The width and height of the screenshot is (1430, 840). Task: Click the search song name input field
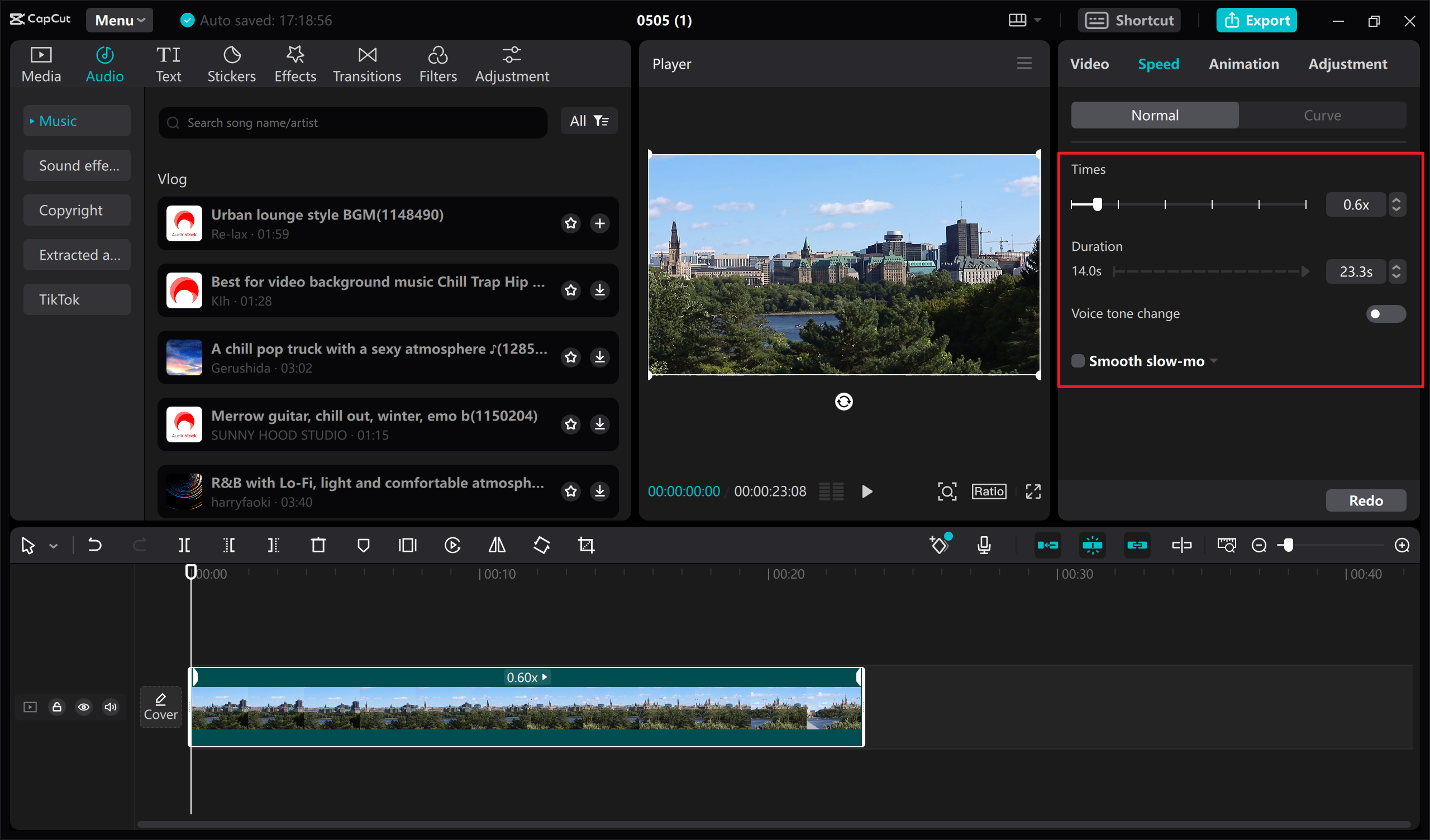pos(352,123)
